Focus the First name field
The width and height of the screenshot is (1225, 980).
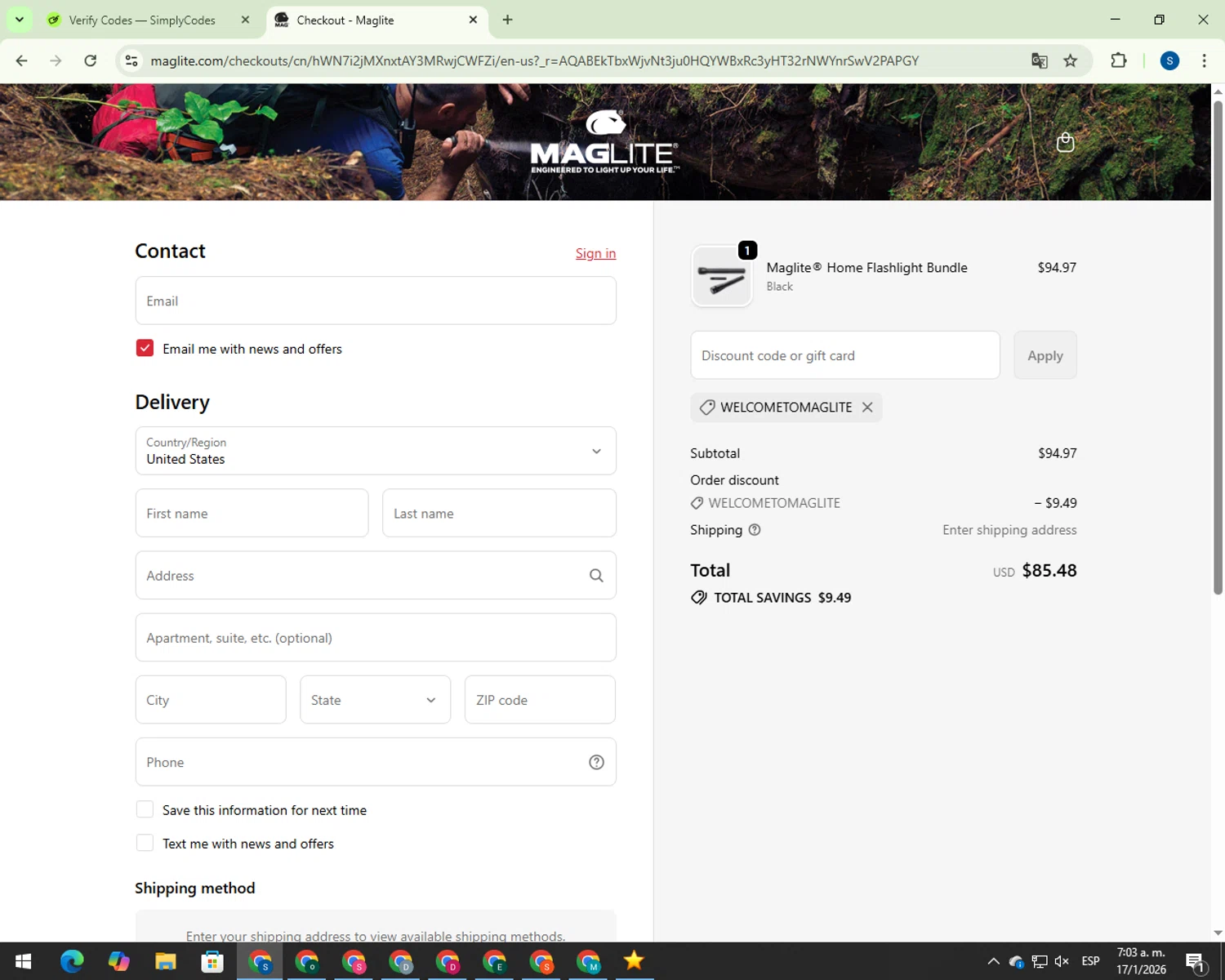[252, 513]
